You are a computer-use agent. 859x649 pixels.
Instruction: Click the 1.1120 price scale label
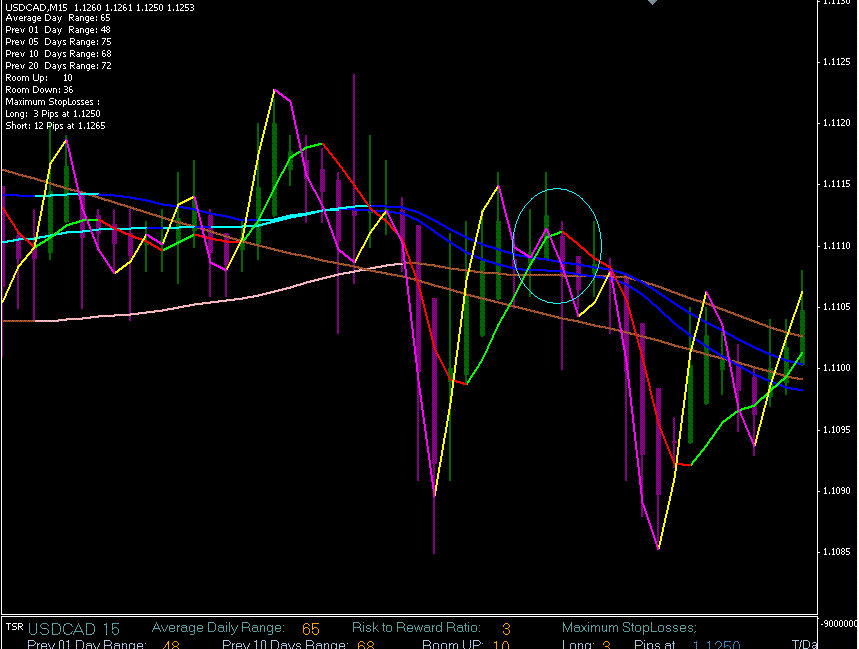[835, 123]
